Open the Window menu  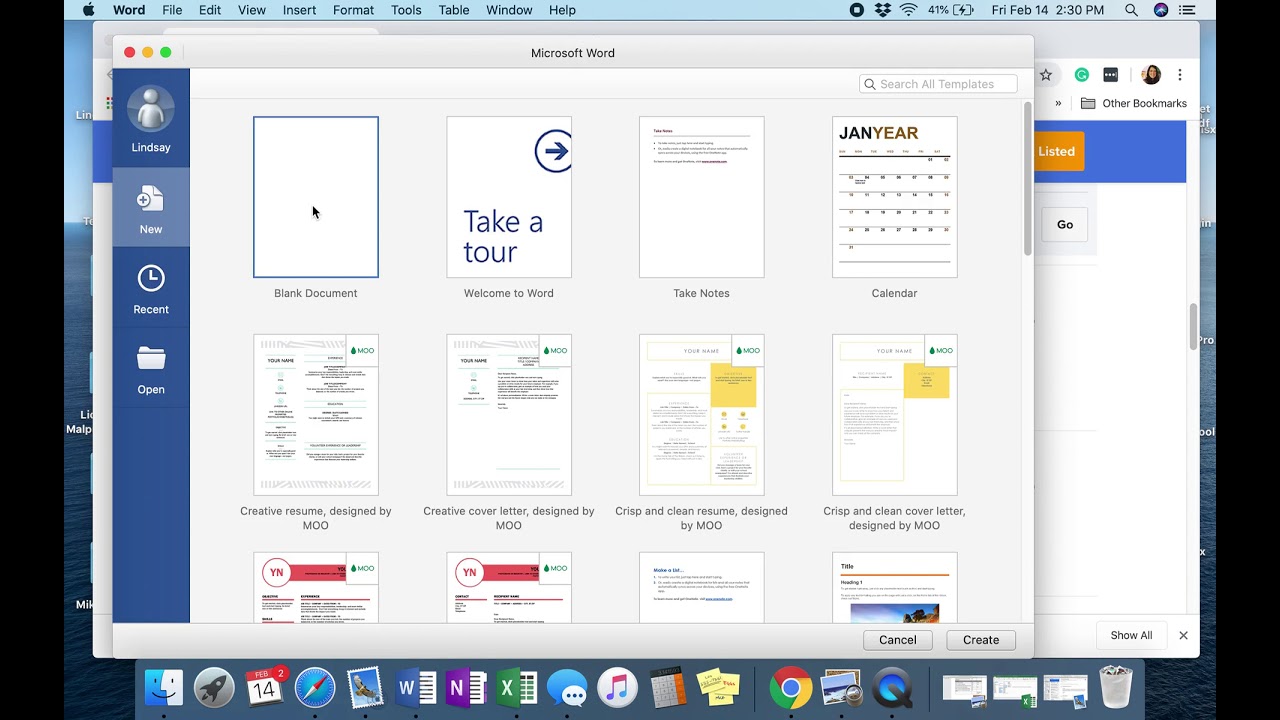509,10
